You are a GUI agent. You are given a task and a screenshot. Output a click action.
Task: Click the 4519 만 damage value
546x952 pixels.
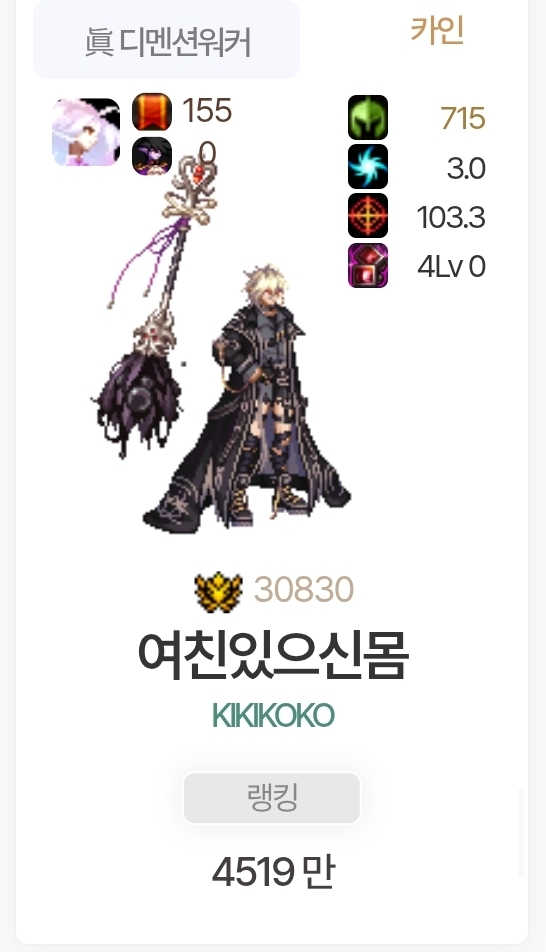(x=273, y=872)
